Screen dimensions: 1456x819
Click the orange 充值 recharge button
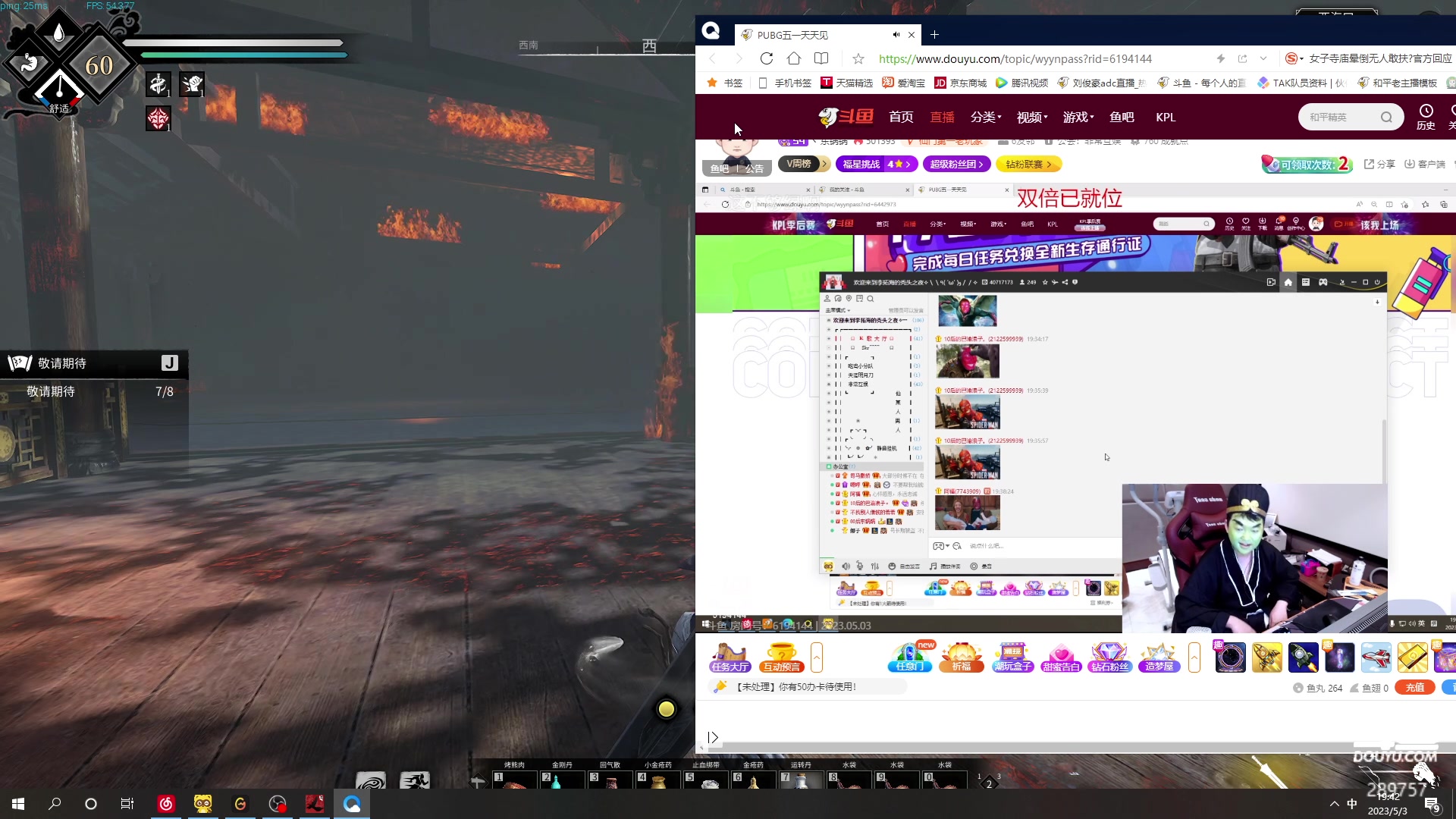tap(1414, 688)
